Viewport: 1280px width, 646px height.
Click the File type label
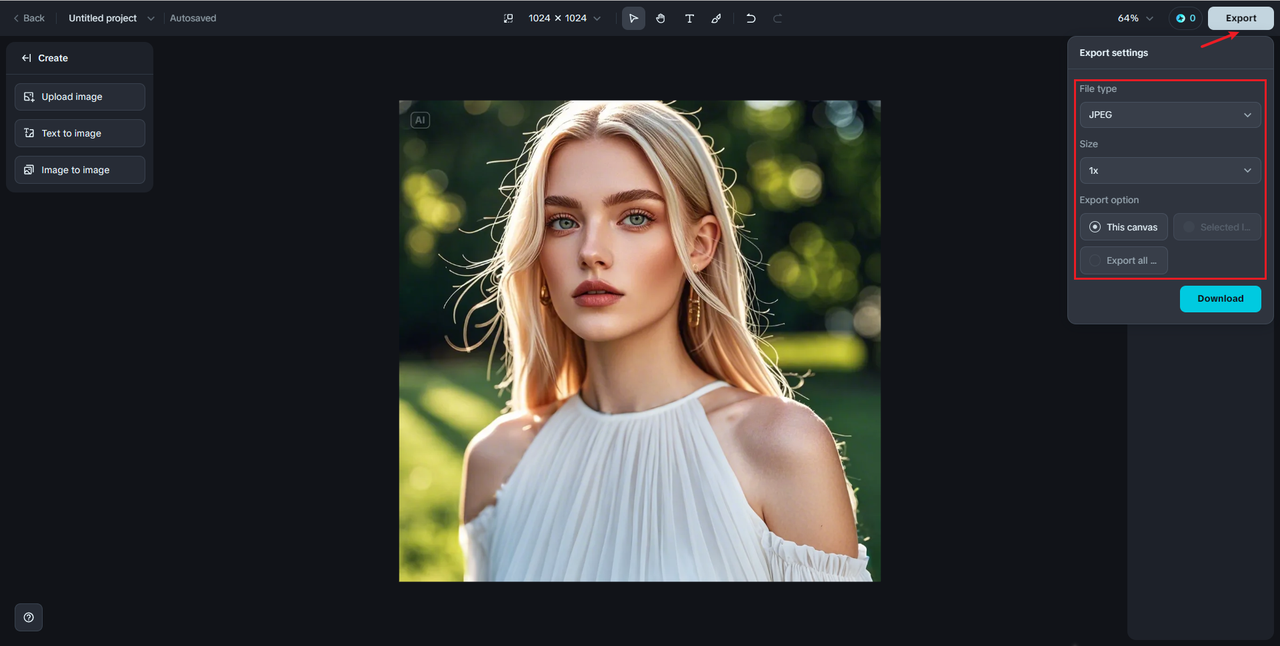click(x=1098, y=89)
